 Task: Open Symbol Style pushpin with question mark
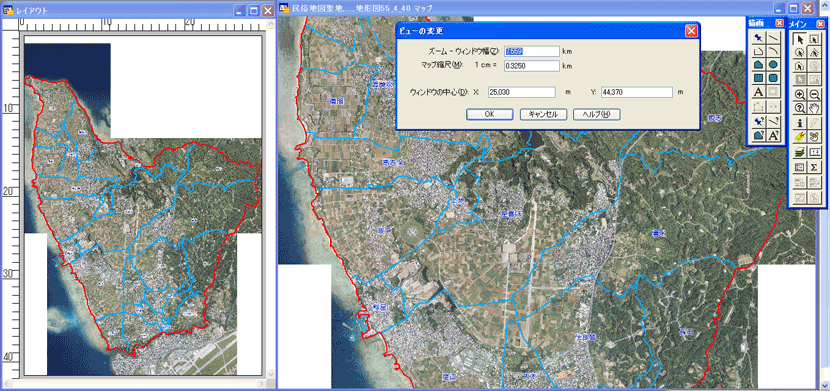pos(759,121)
